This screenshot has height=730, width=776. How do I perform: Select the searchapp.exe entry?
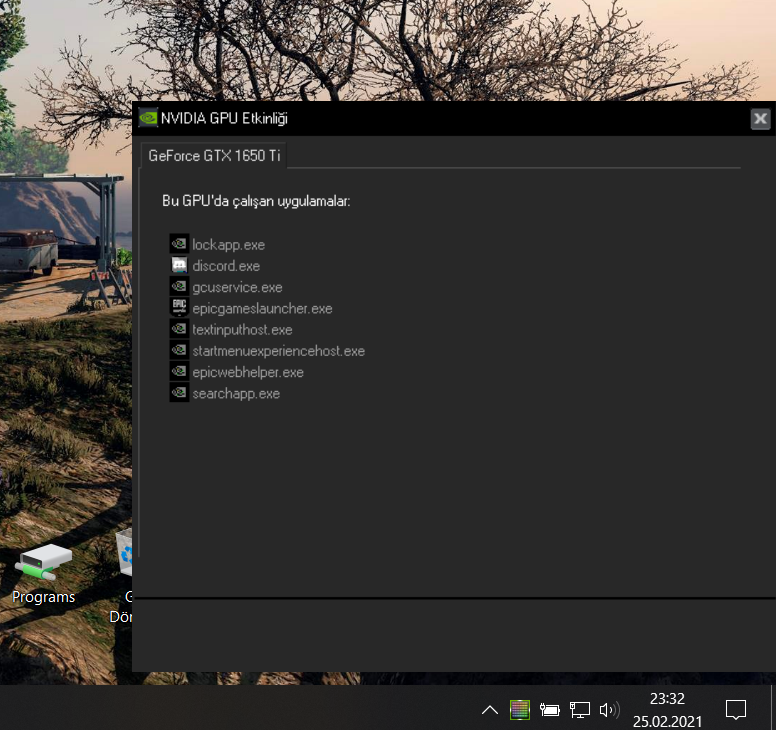pyautogui.click(x=236, y=393)
